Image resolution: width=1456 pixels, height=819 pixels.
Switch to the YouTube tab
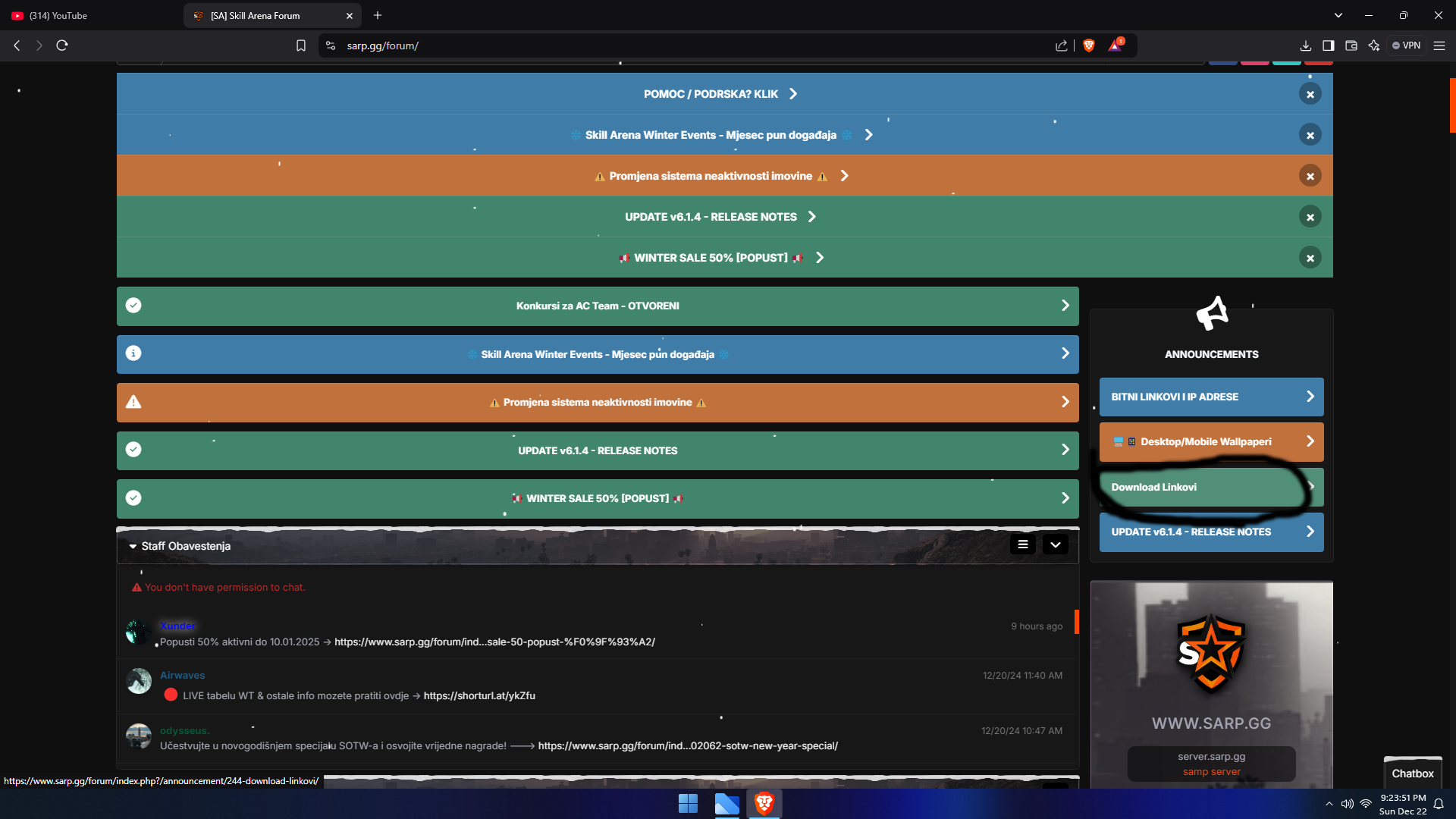pyautogui.click(x=91, y=15)
